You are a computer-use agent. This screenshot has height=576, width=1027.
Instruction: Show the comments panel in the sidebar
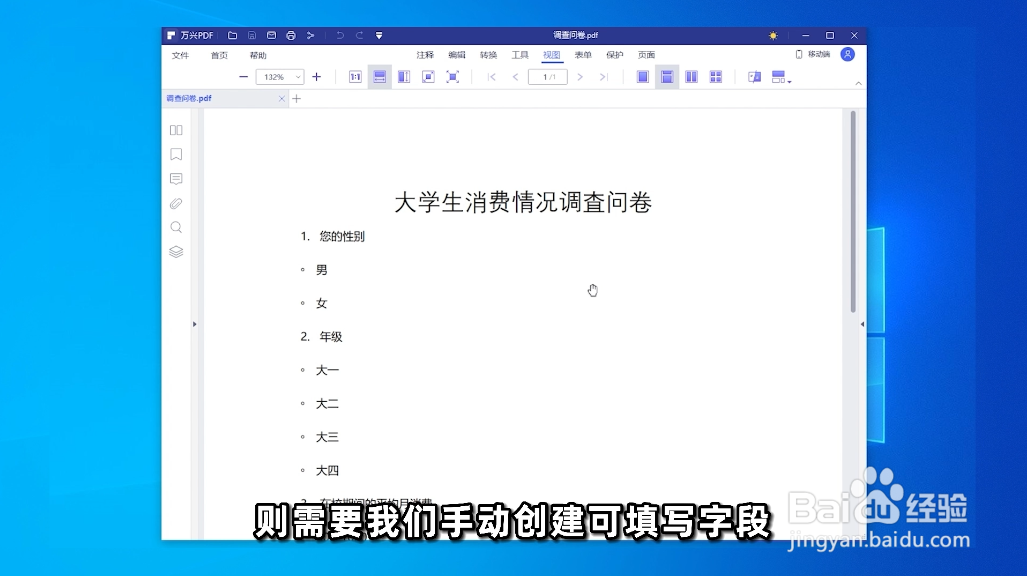[176, 178]
